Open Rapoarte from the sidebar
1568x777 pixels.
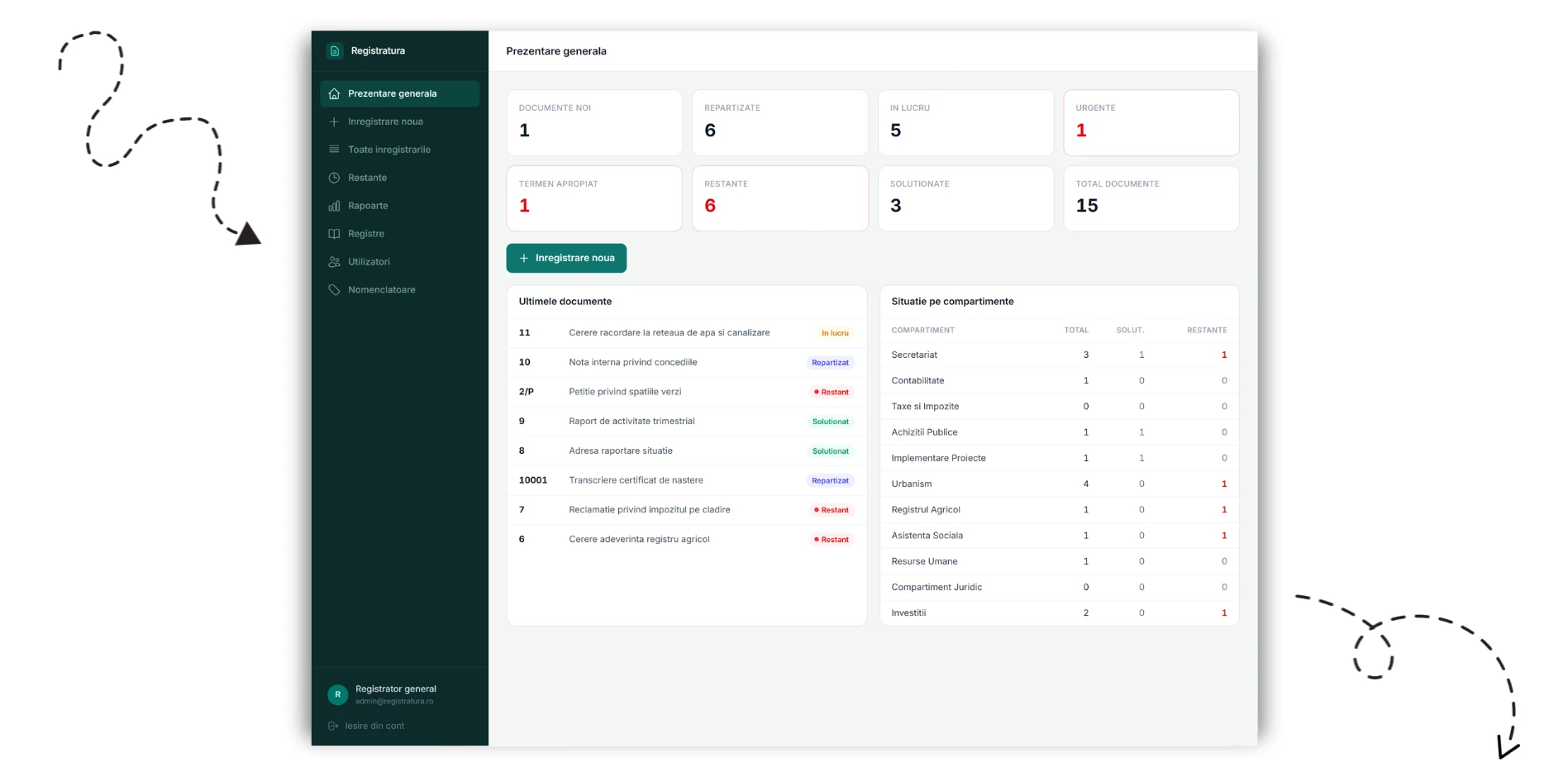coord(399,207)
